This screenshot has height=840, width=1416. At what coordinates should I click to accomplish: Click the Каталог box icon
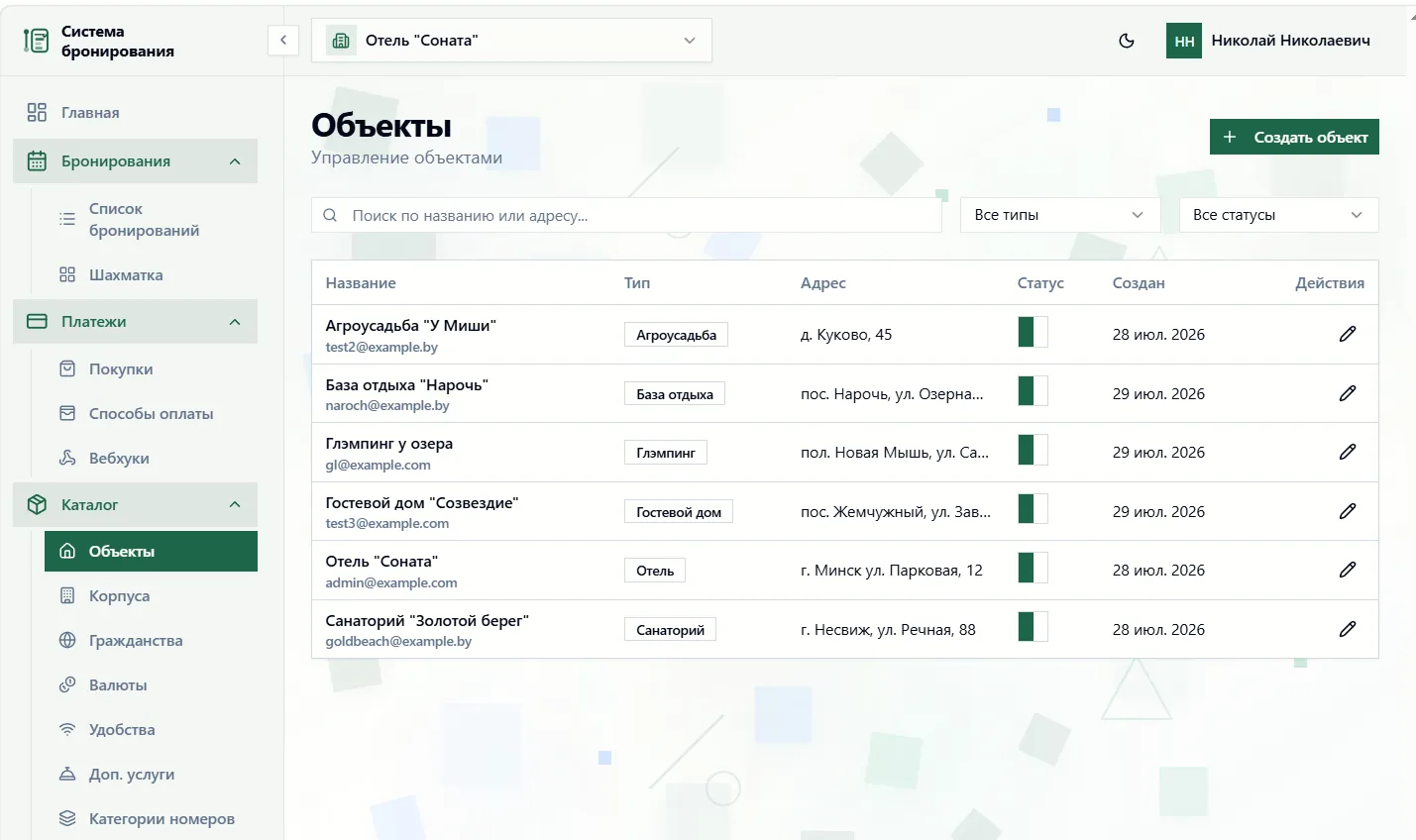point(37,505)
